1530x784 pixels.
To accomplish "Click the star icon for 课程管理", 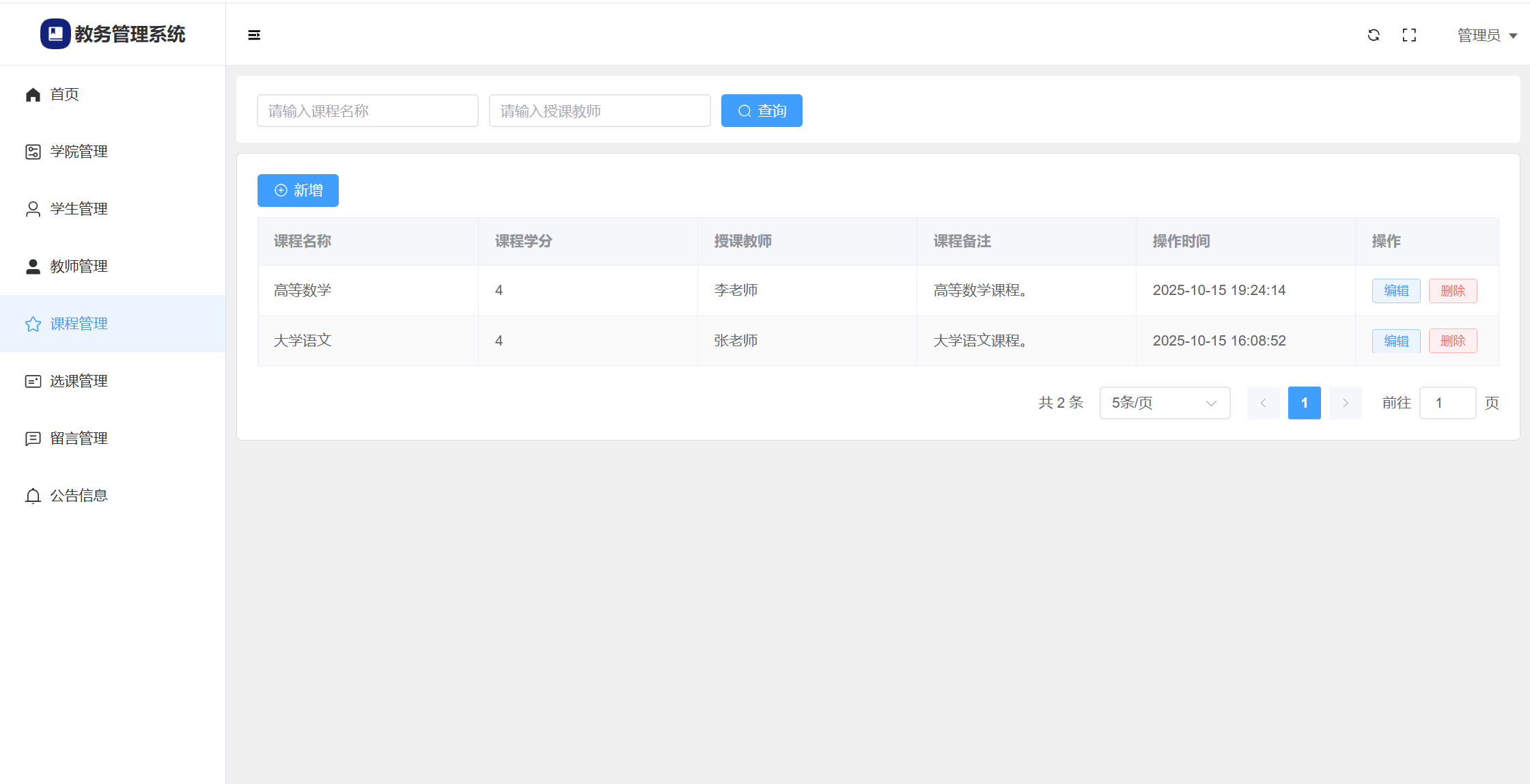I will [x=33, y=324].
